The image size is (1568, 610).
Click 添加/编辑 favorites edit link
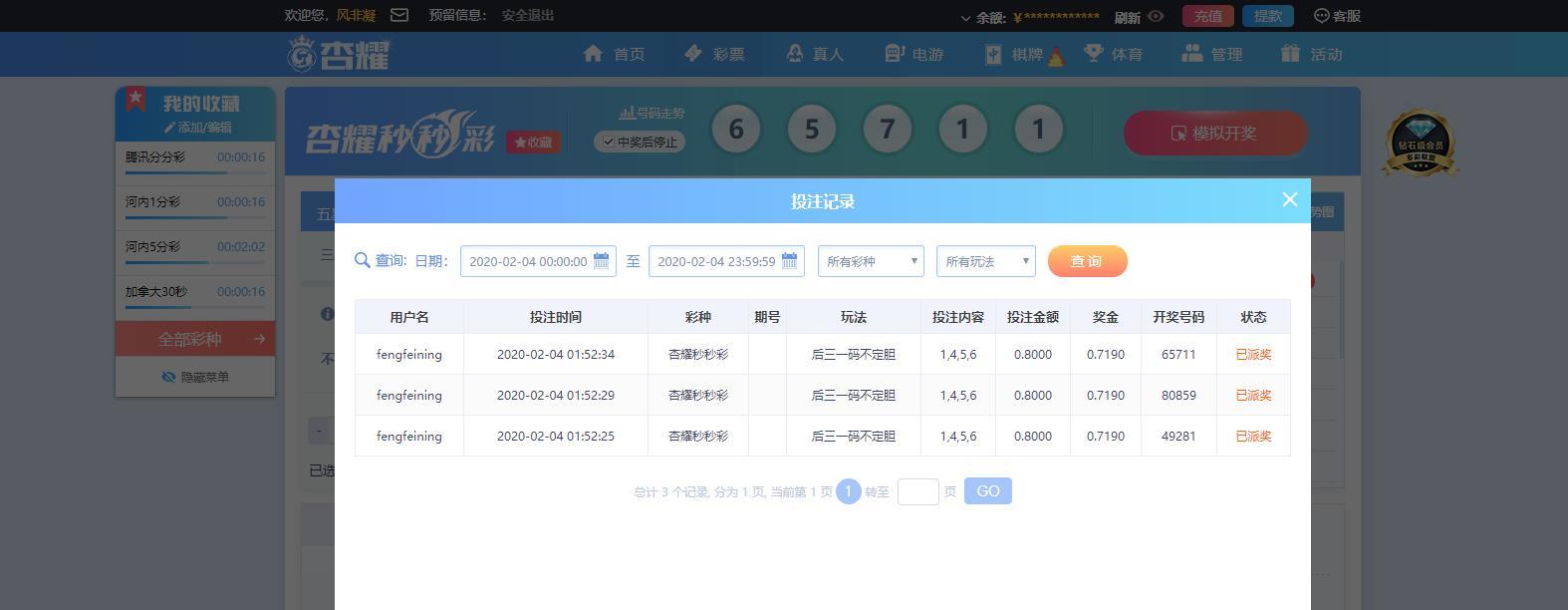point(197,128)
